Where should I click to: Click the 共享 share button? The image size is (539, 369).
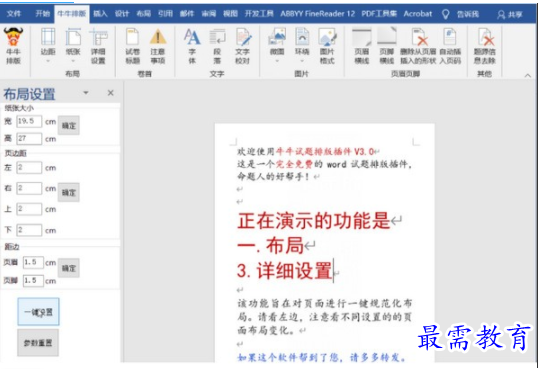click(510, 14)
